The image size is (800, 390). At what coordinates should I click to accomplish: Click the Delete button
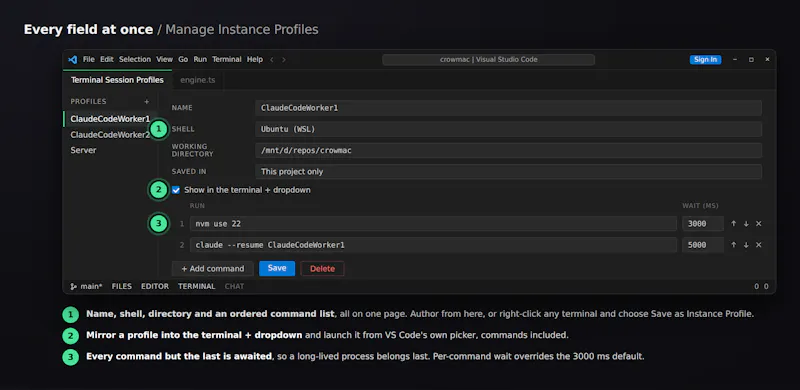(x=322, y=269)
